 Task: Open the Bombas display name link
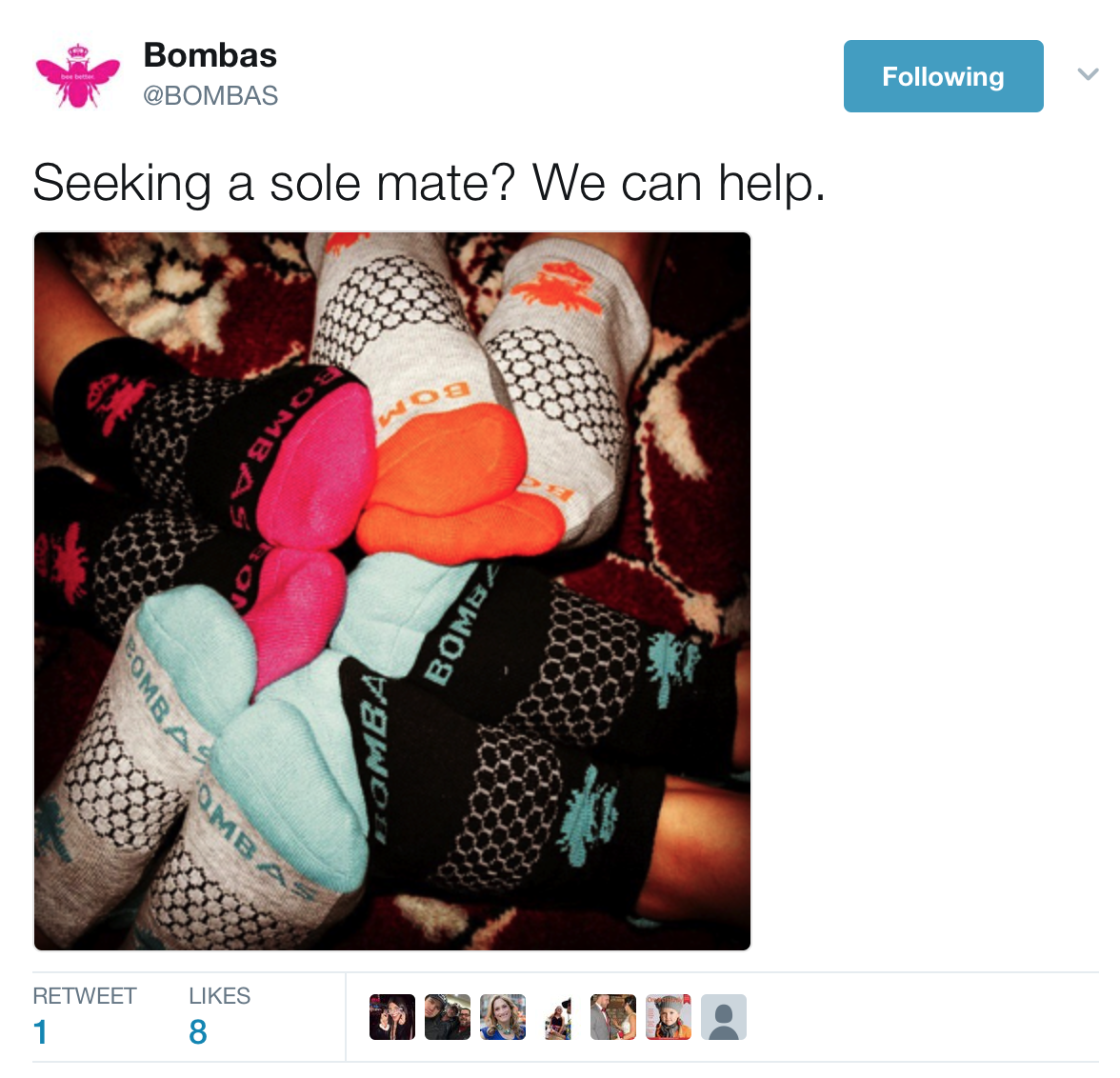click(x=210, y=55)
